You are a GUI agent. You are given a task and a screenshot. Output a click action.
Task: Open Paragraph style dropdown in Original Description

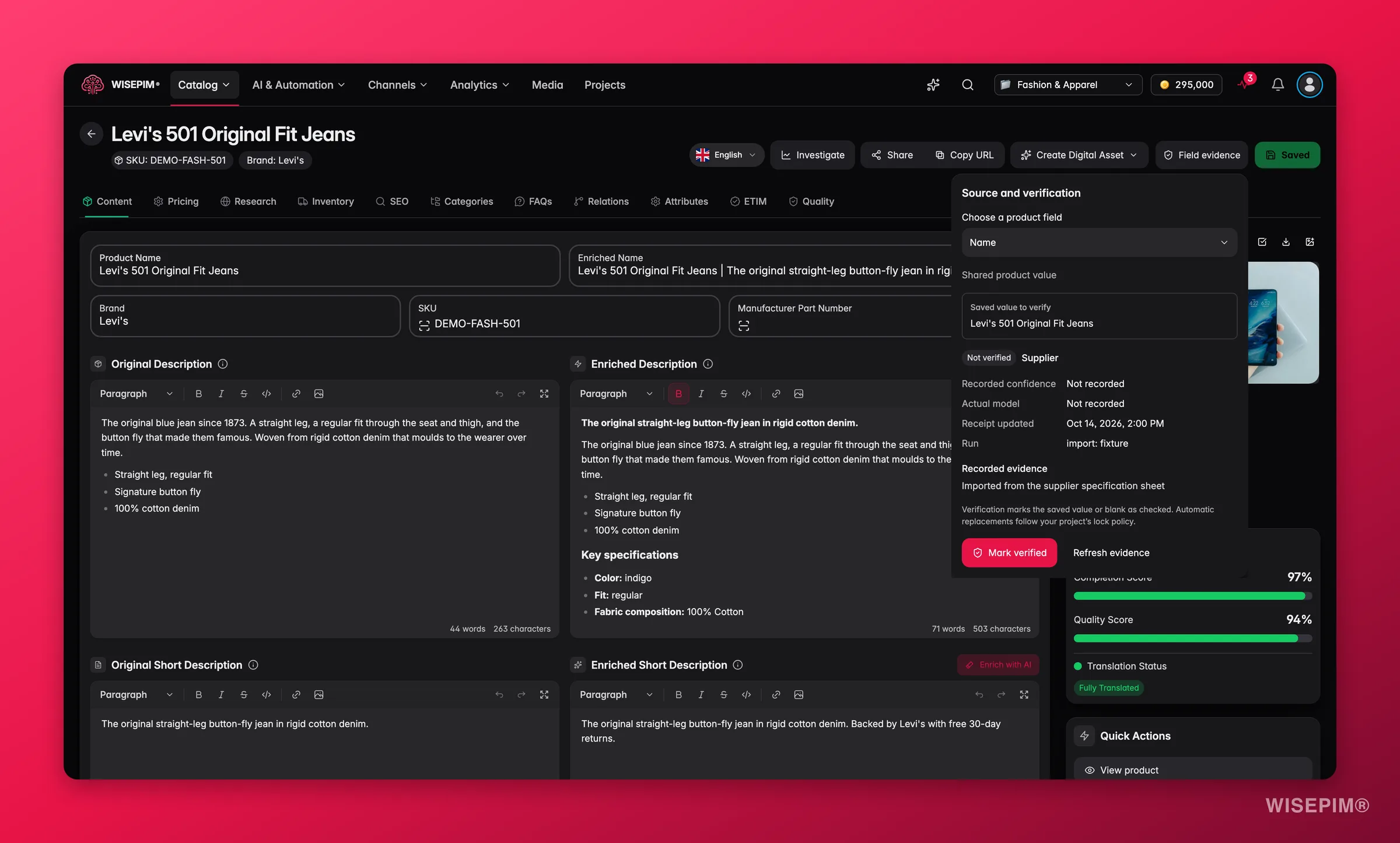click(136, 394)
